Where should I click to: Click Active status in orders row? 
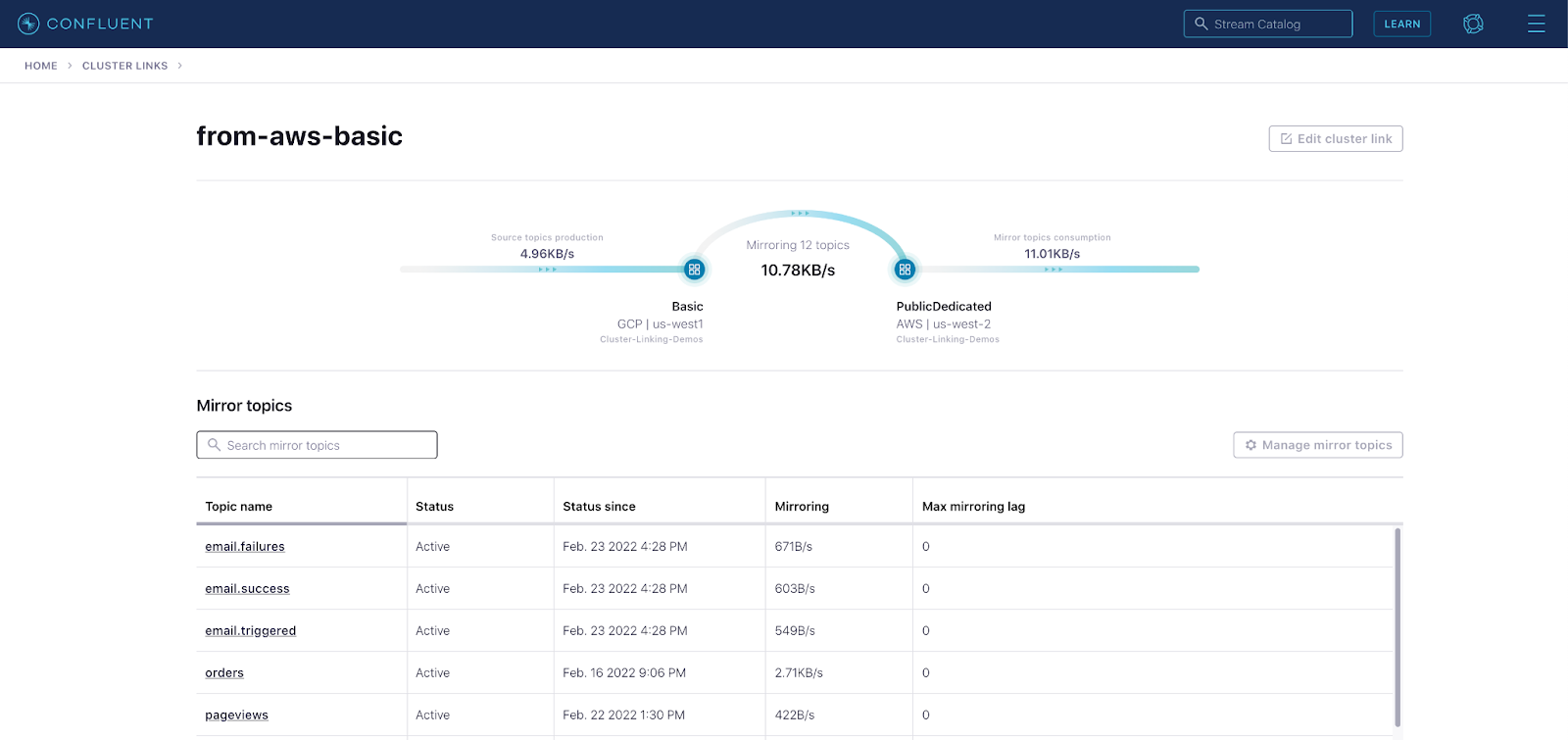click(432, 673)
